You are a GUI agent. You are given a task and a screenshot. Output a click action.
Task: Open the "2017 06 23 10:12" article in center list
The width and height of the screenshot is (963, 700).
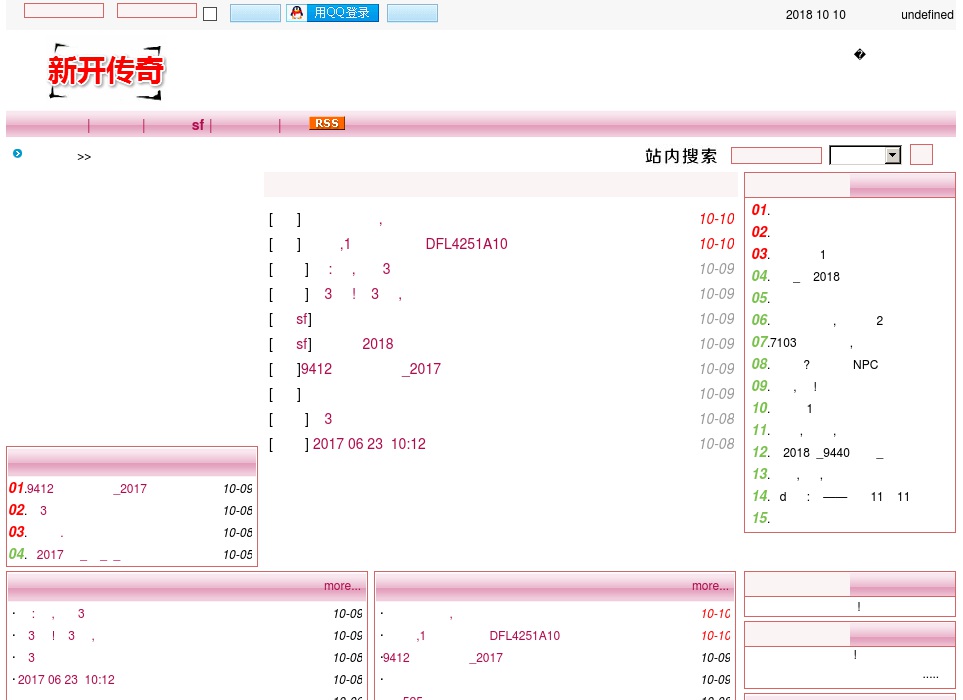(368, 444)
